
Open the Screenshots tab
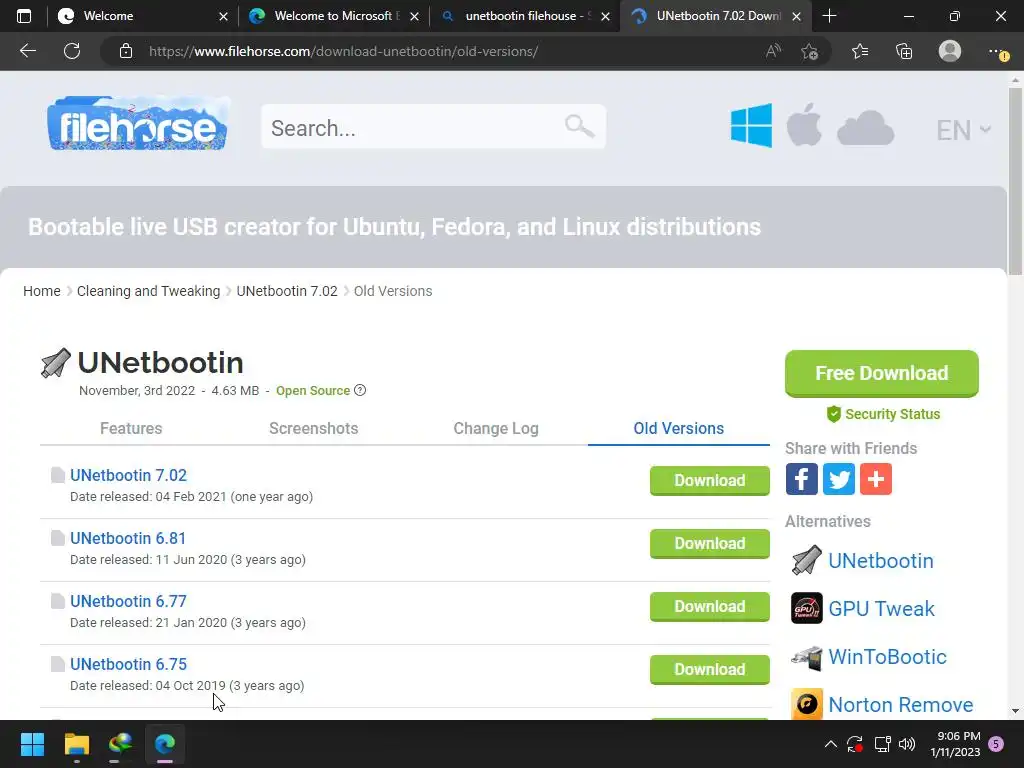(313, 428)
